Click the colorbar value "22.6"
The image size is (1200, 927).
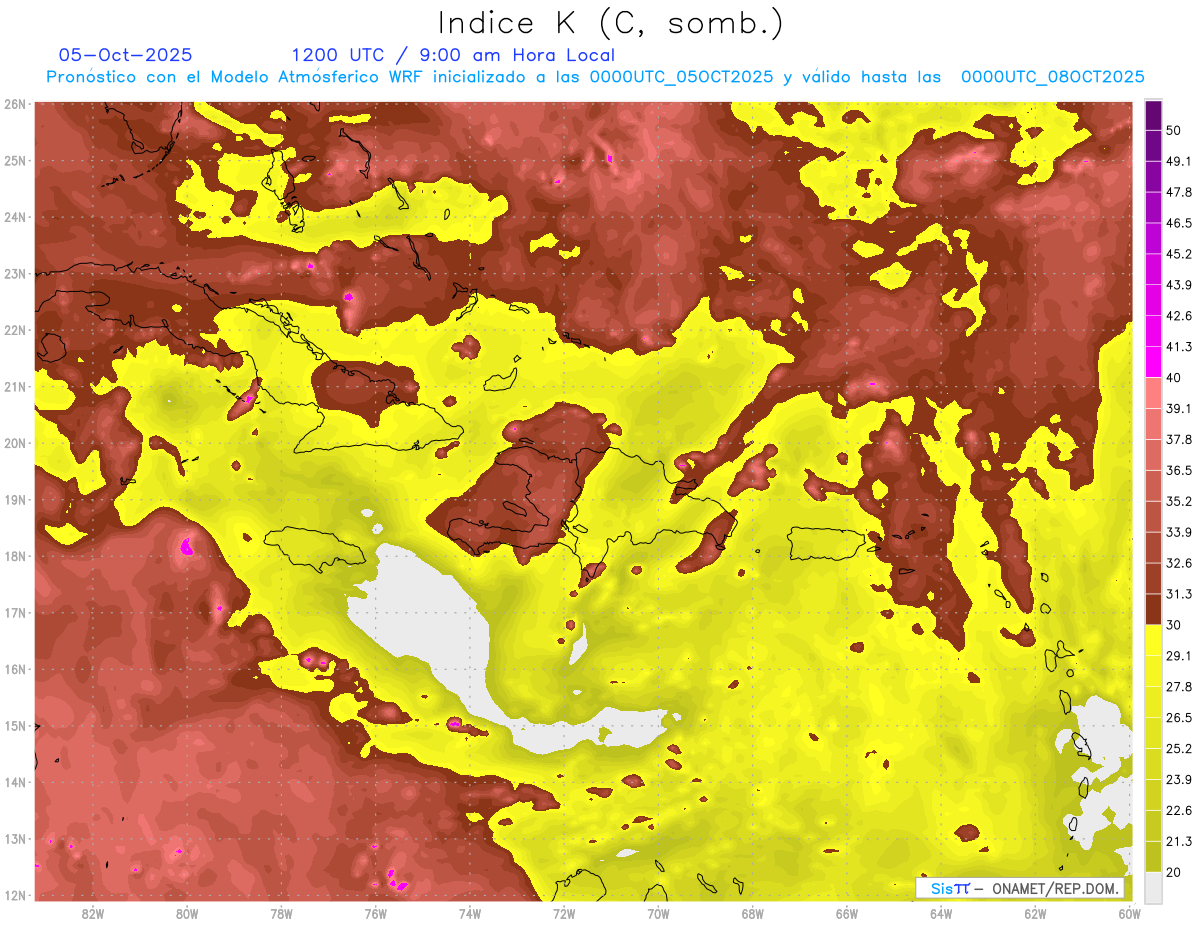point(1178,811)
